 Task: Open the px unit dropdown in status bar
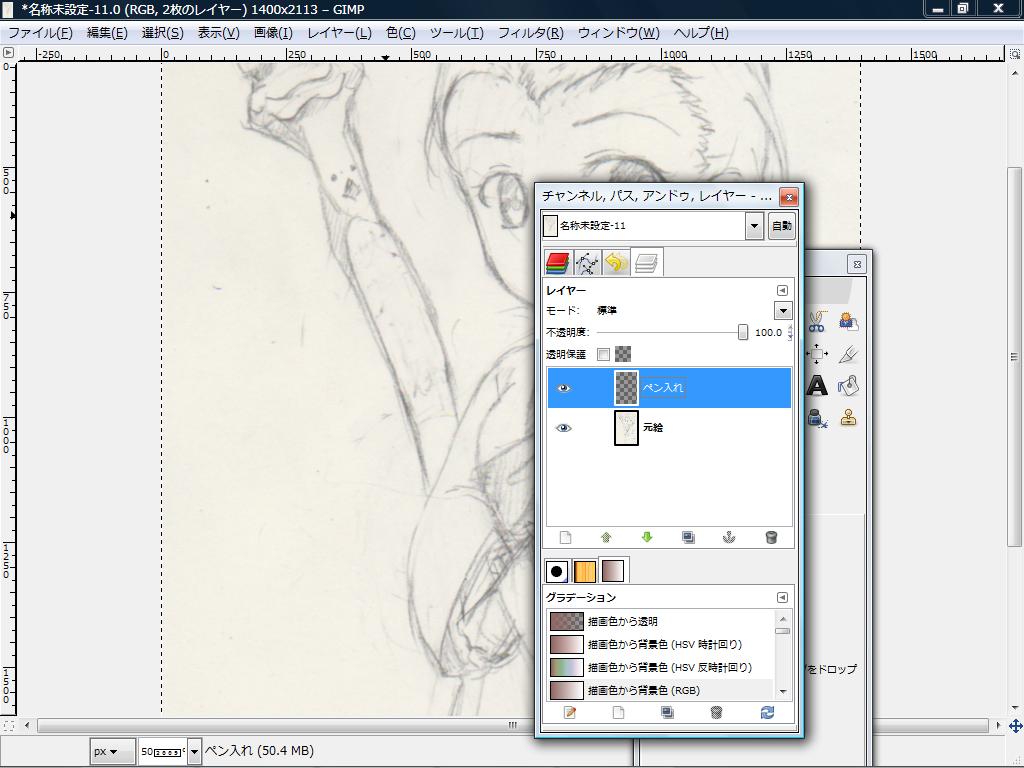click(x=105, y=751)
